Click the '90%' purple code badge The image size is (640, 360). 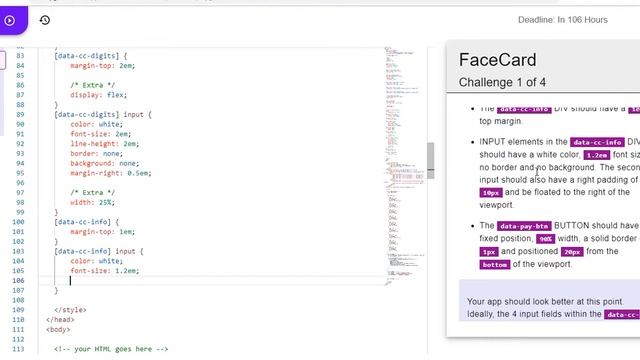point(545,239)
